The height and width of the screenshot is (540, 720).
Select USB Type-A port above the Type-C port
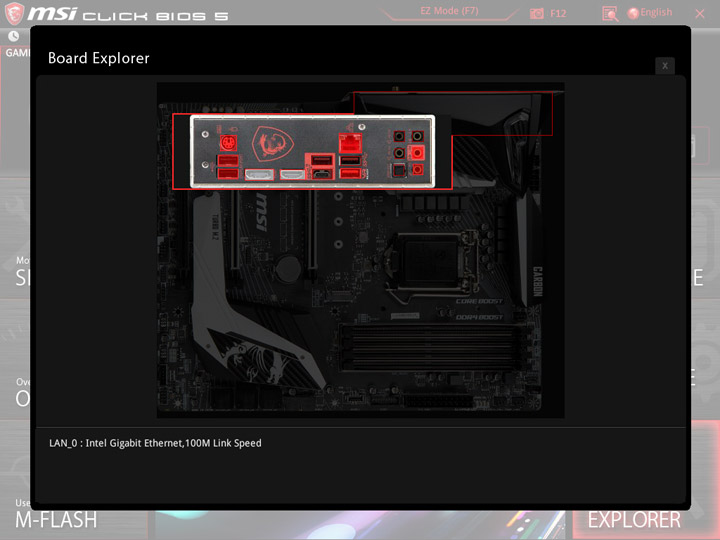tap(321, 160)
